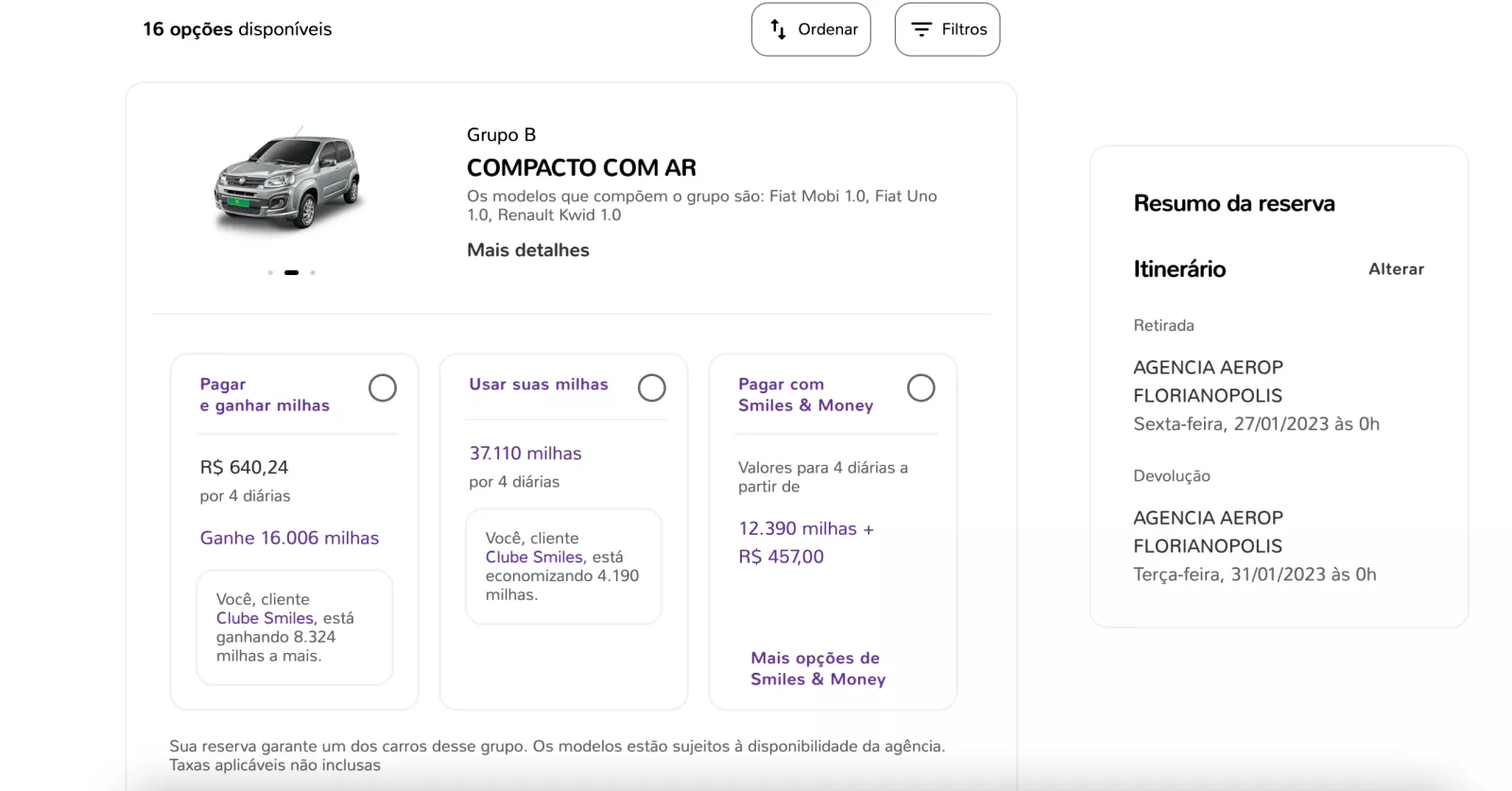Click 'Terça-feira, 31/01/2023 às 0h' return date
This screenshot has width=1512, height=791.
pyautogui.click(x=1254, y=575)
